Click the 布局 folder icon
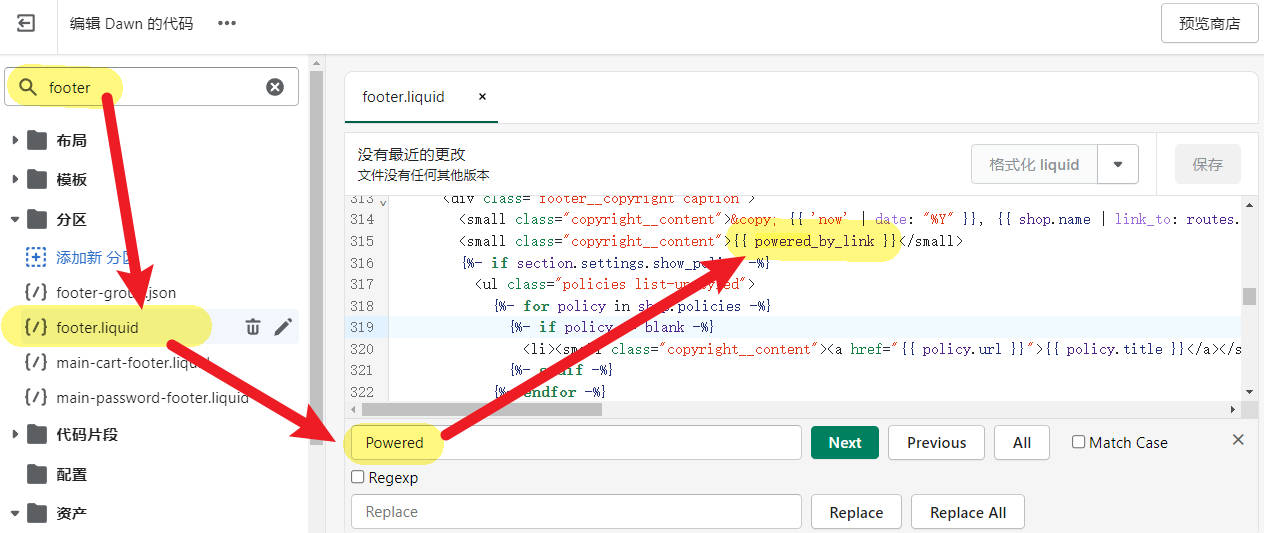The height and width of the screenshot is (533, 1264). (x=37, y=140)
